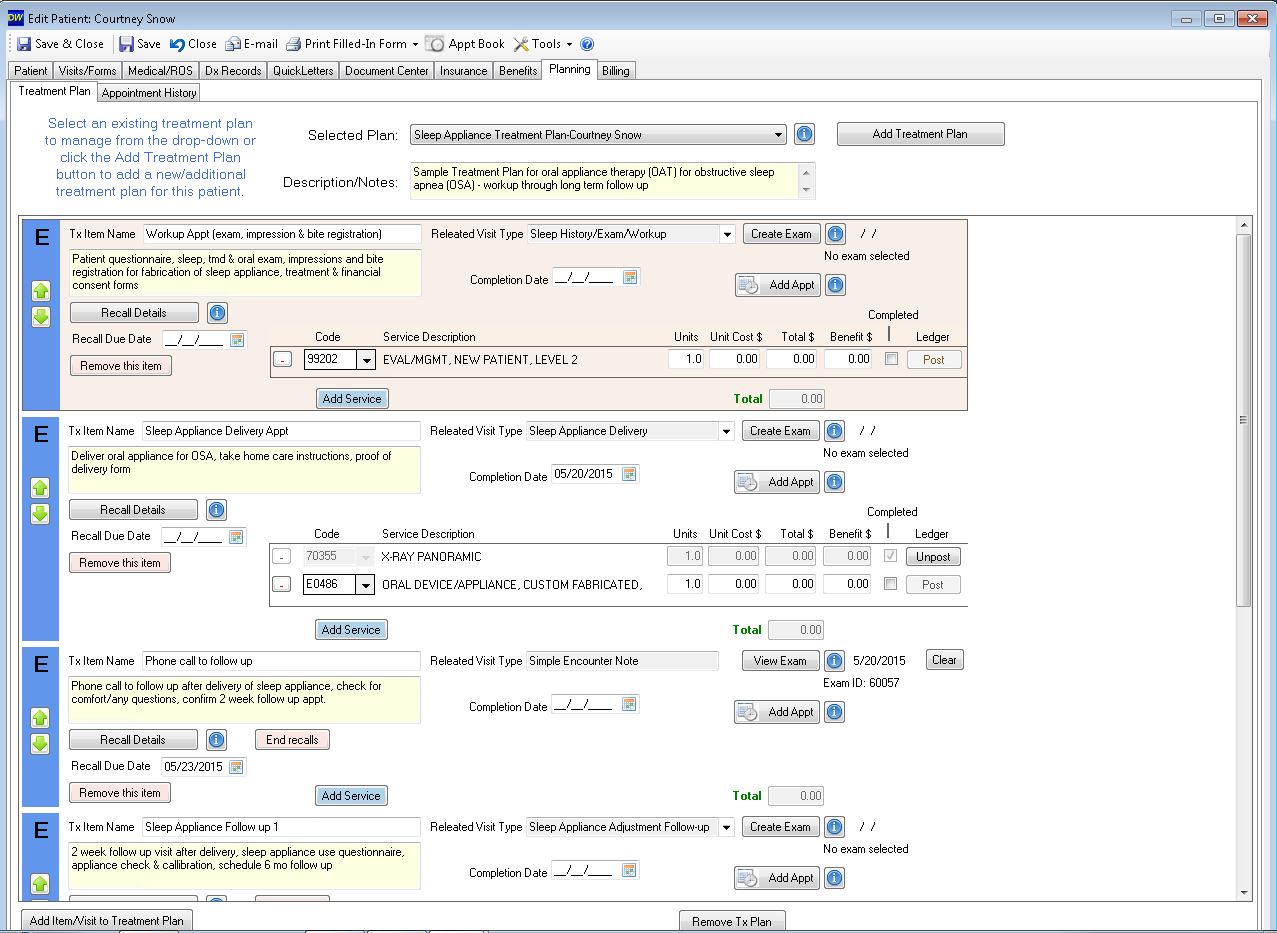Click the Add Treatment Plan button
Image resolution: width=1277 pixels, height=933 pixels.
click(919, 133)
